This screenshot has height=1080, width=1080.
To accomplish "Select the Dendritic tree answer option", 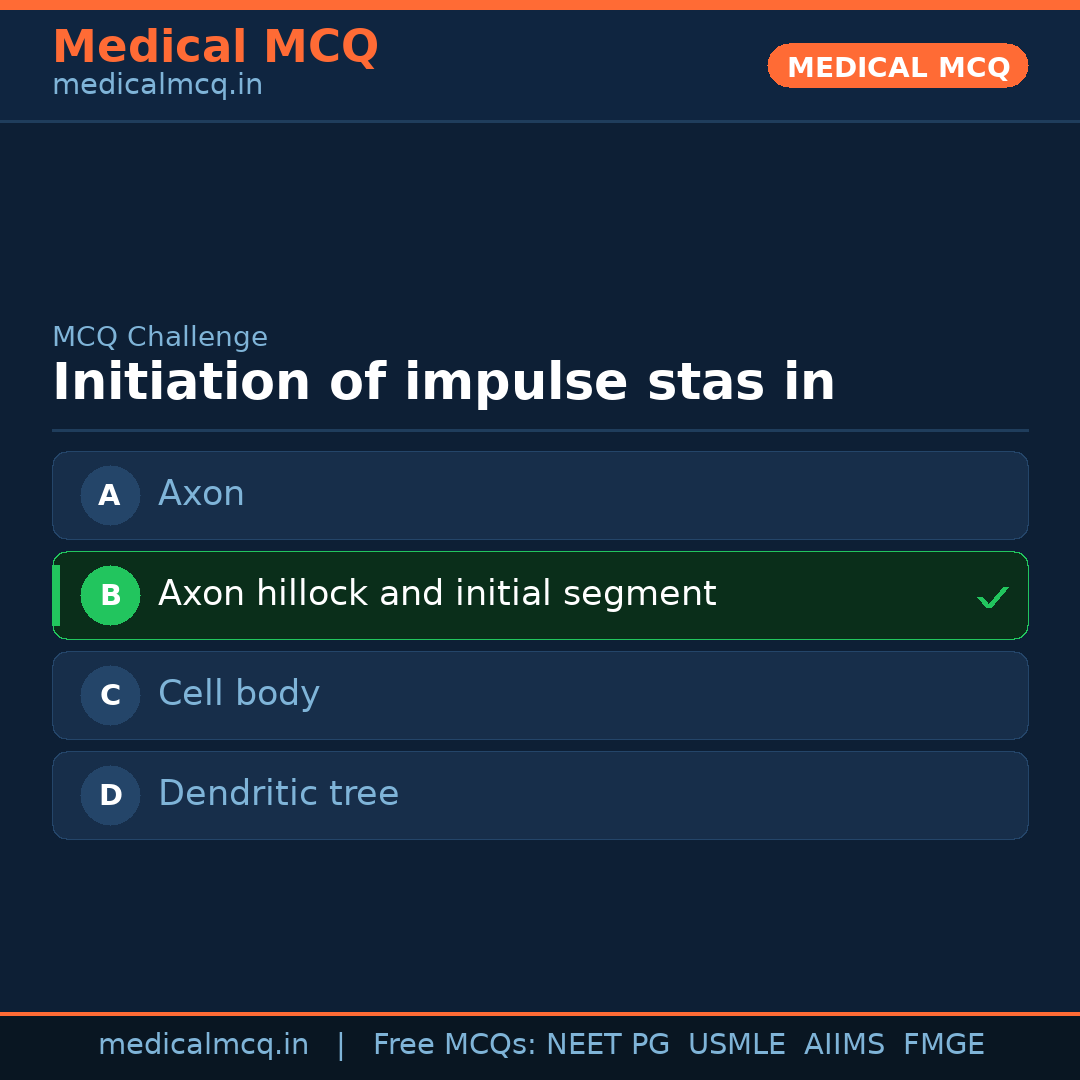I will tap(540, 795).
